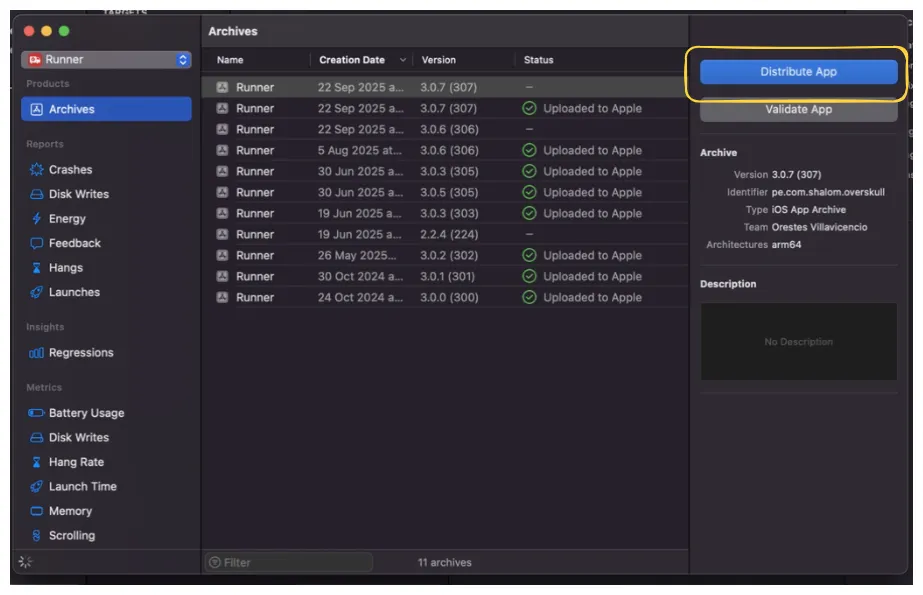This screenshot has height=595, width=923.
Task: Sort archives by Version column
Action: [439, 60]
